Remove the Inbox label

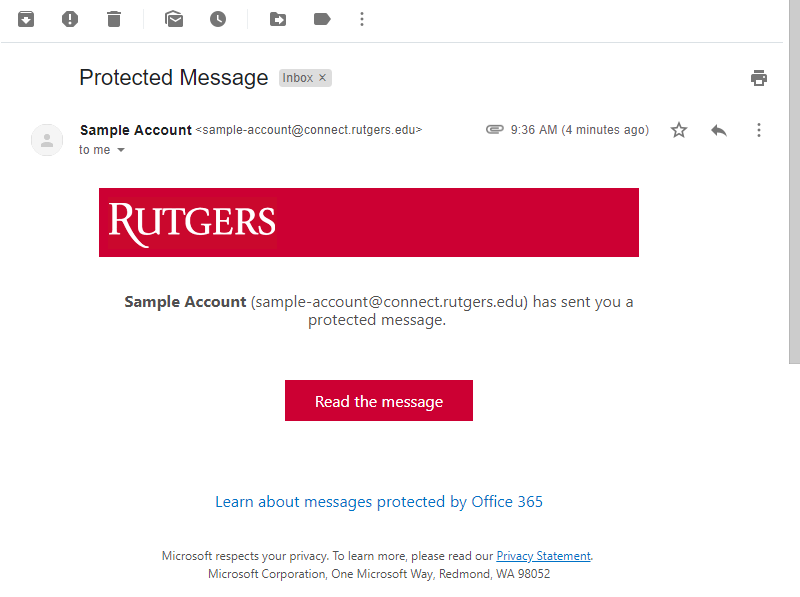[x=323, y=78]
